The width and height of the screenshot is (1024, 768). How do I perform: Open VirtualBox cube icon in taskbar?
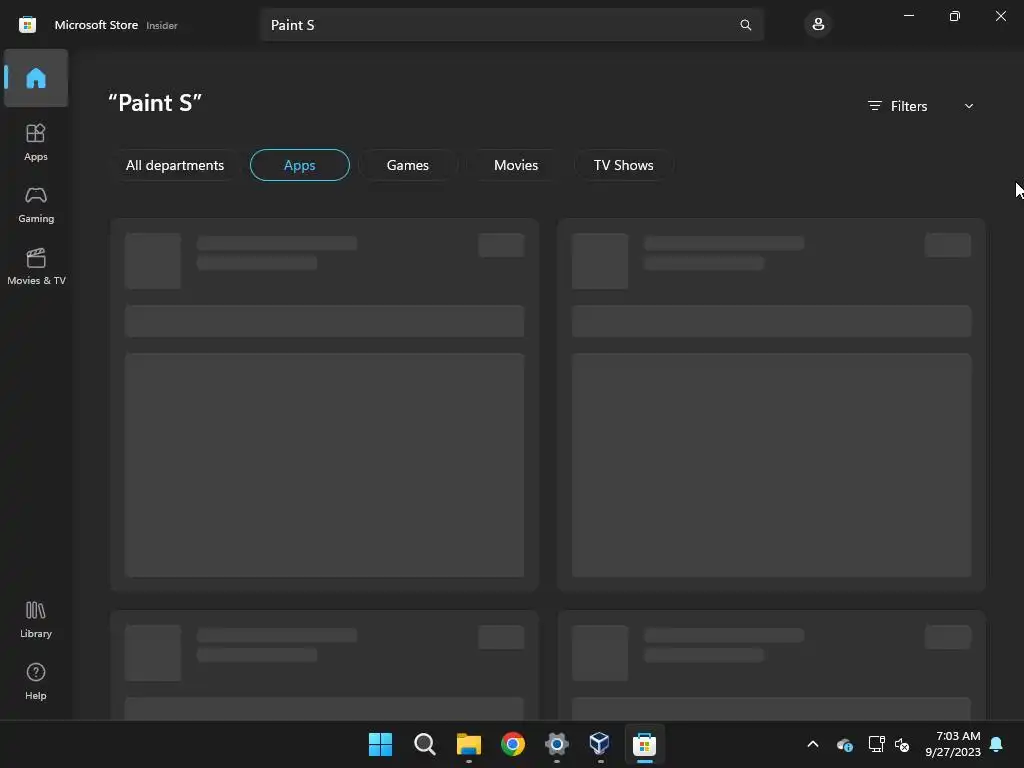600,744
